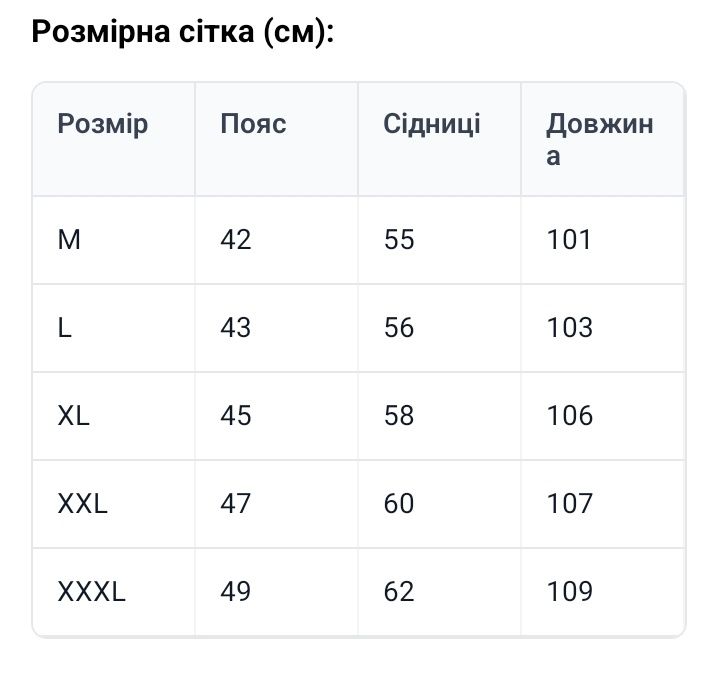Click the size L row label

[65, 328]
